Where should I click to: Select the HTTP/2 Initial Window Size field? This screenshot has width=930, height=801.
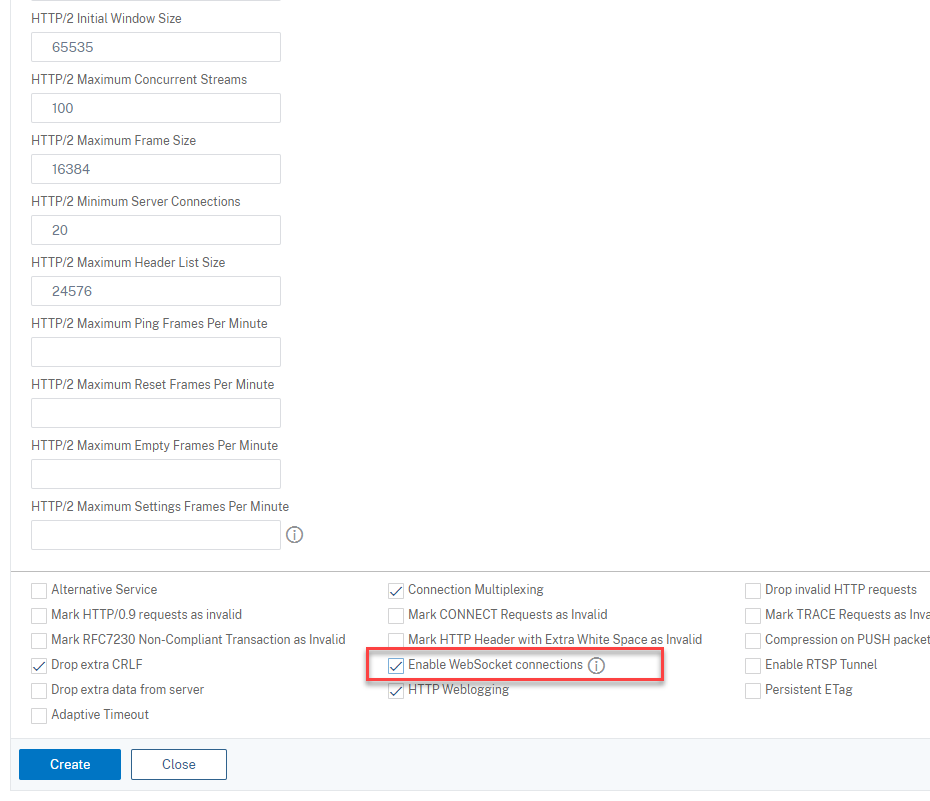point(155,47)
